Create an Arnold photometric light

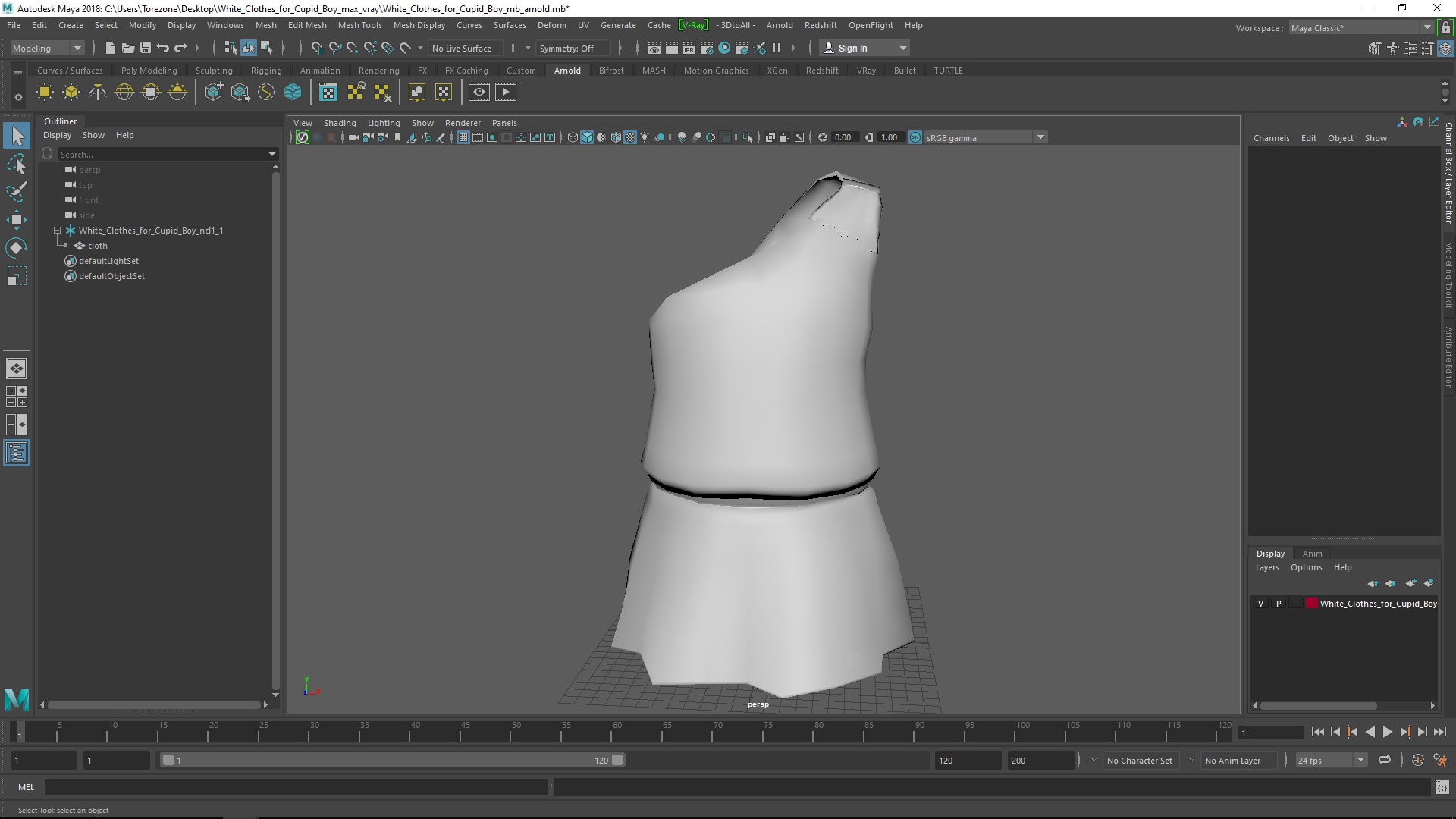click(x=98, y=93)
